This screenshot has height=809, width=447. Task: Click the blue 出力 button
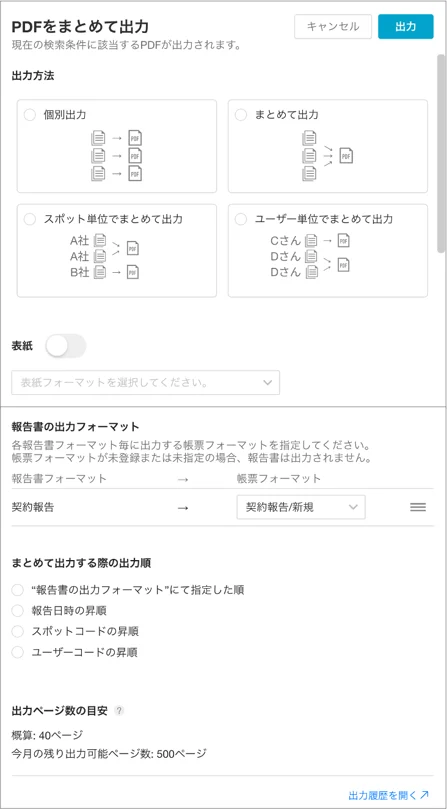(x=406, y=26)
